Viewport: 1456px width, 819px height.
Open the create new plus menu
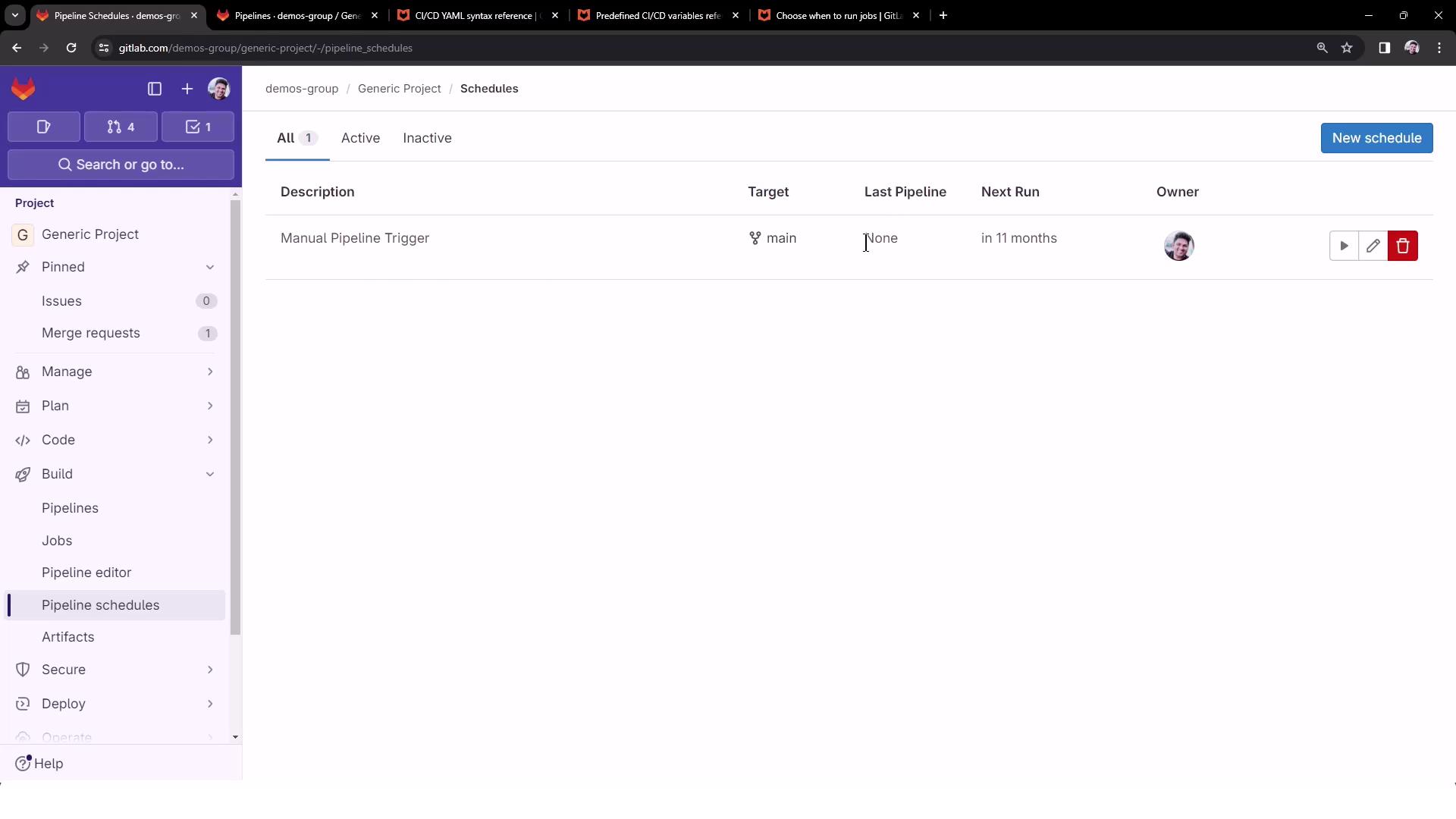(x=187, y=89)
